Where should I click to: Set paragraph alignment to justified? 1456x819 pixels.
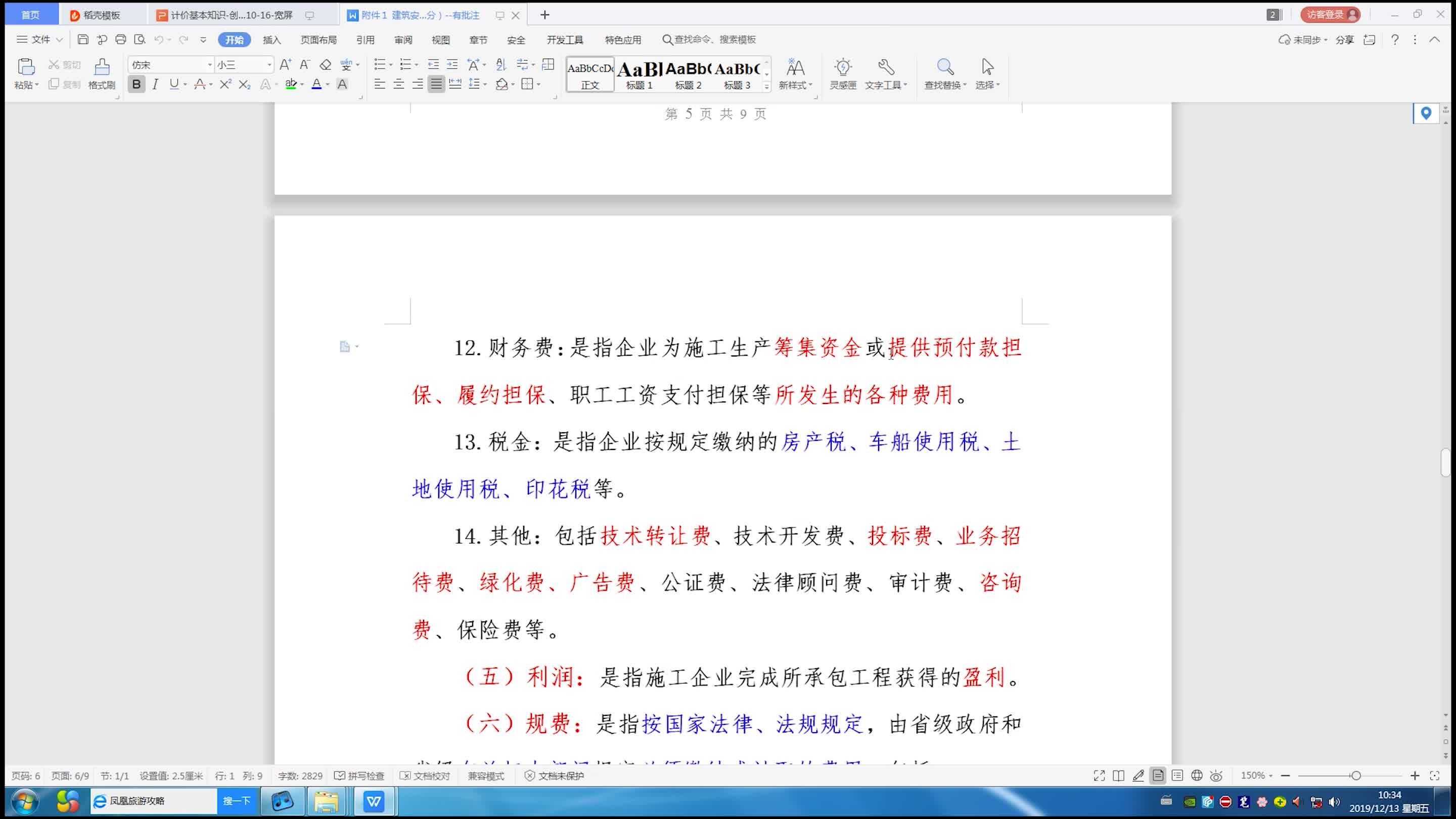pyautogui.click(x=436, y=84)
